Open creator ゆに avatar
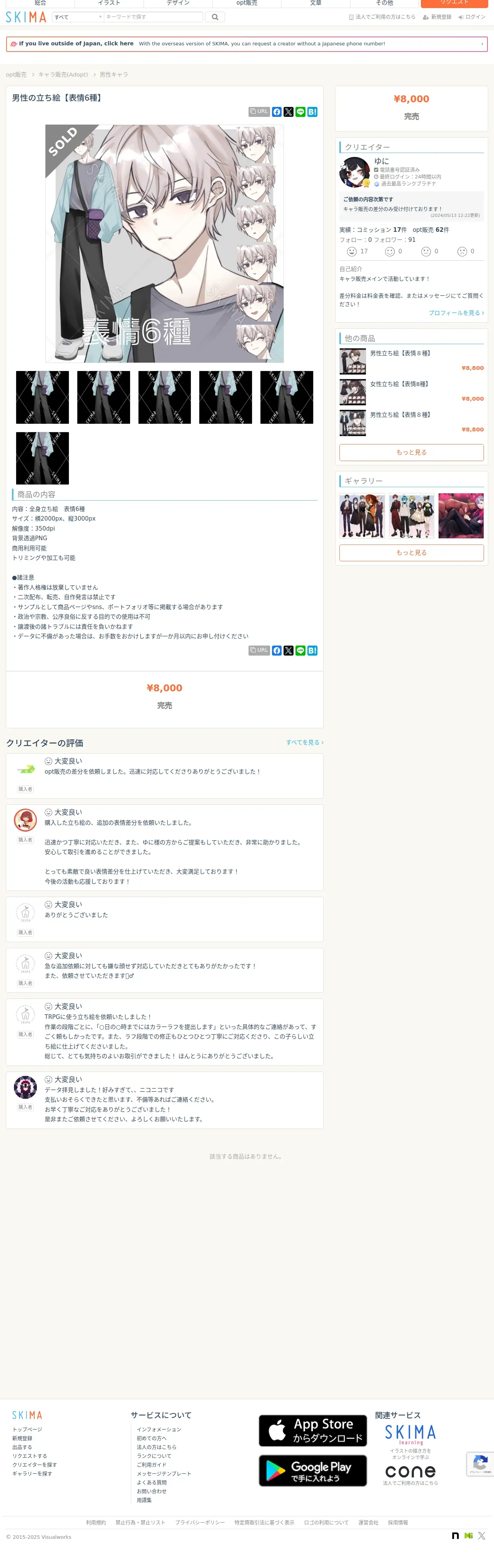The height and width of the screenshot is (1568, 494). (354, 172)
